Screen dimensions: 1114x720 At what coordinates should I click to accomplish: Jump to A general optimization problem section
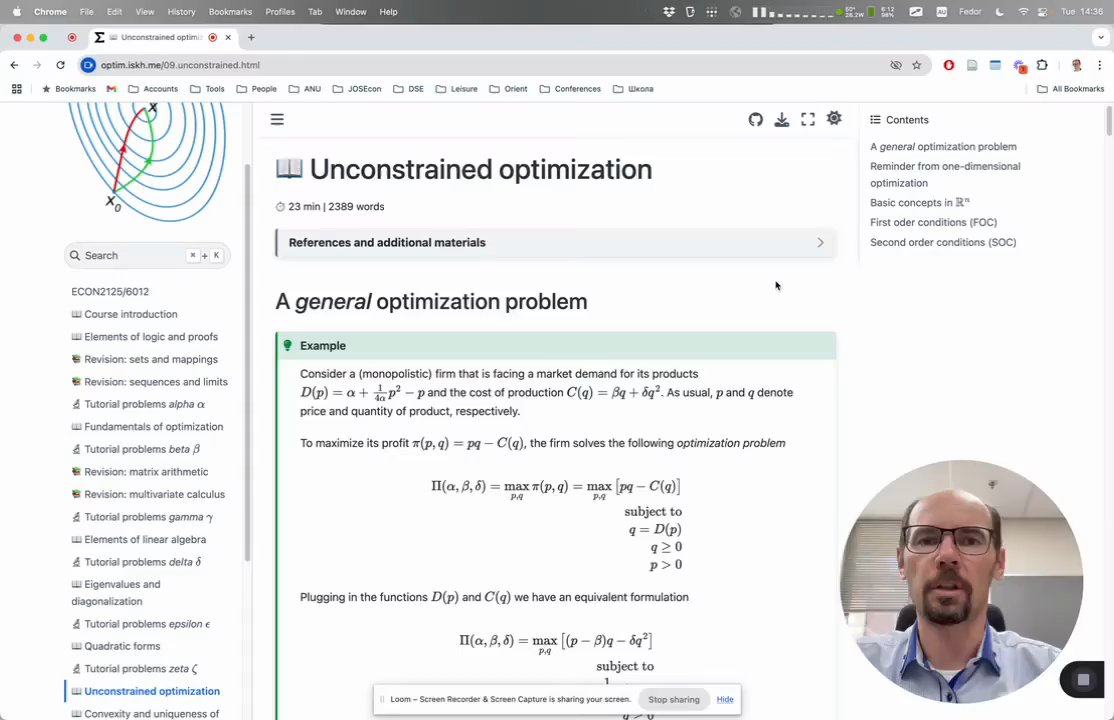click(943, 146)
